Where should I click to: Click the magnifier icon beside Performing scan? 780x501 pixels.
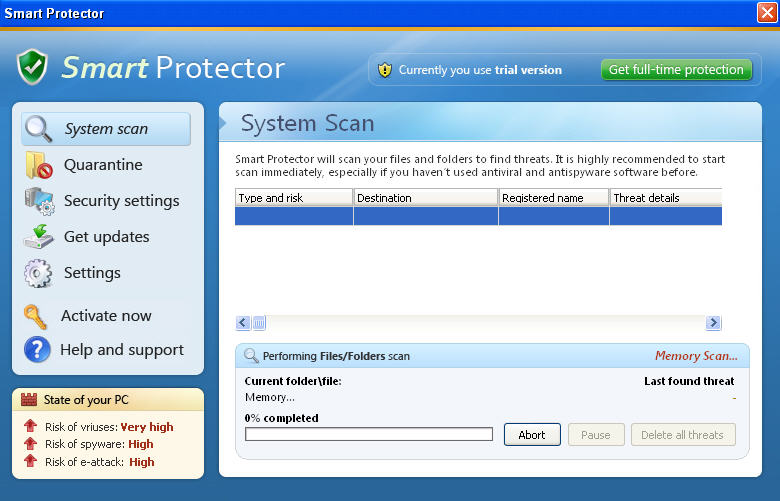[251, 356]
